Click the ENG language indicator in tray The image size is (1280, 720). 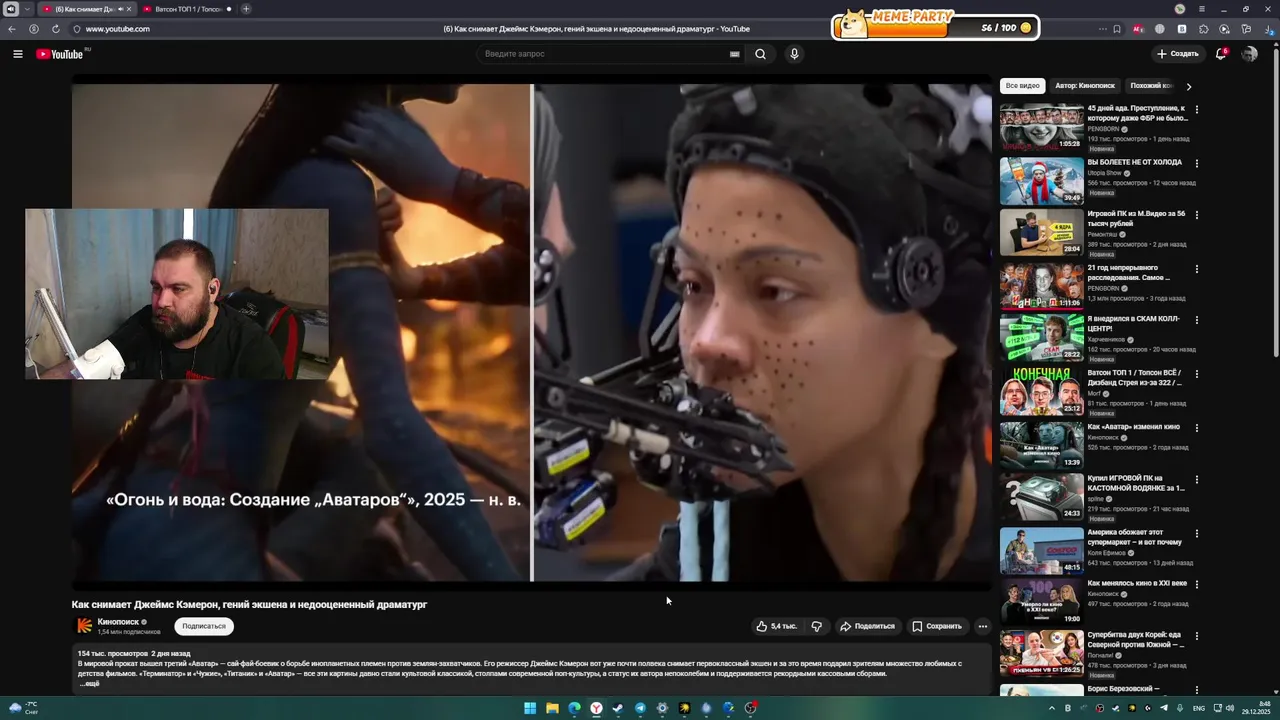pos(1199,708)
